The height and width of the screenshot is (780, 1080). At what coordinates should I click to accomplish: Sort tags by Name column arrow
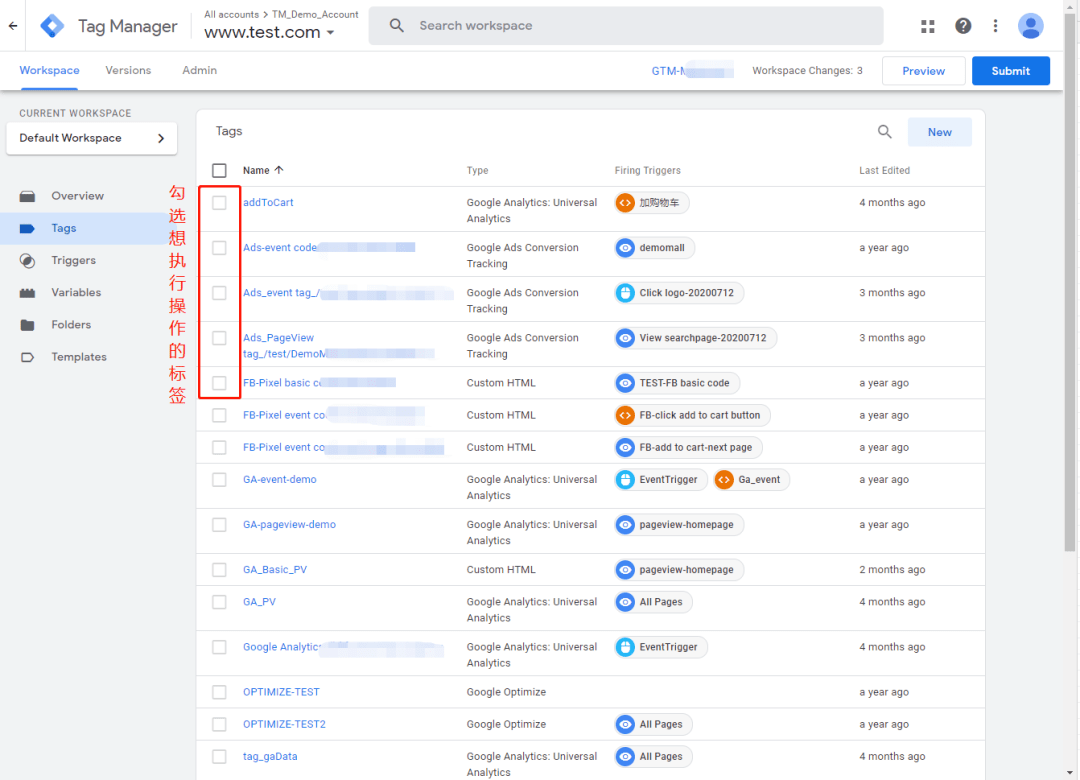pos(279,170)
